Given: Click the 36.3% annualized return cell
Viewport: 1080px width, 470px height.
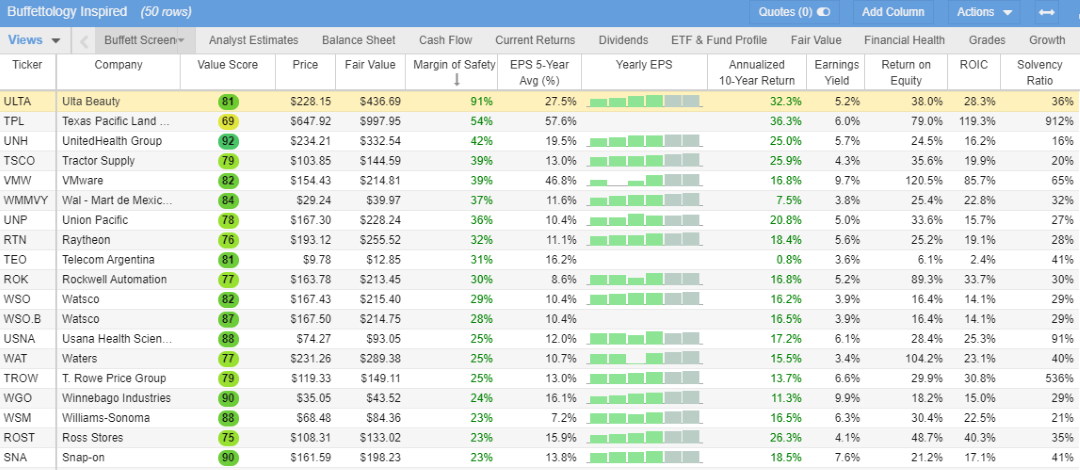Looking at the screenshot, I should [x=757, y=121].
